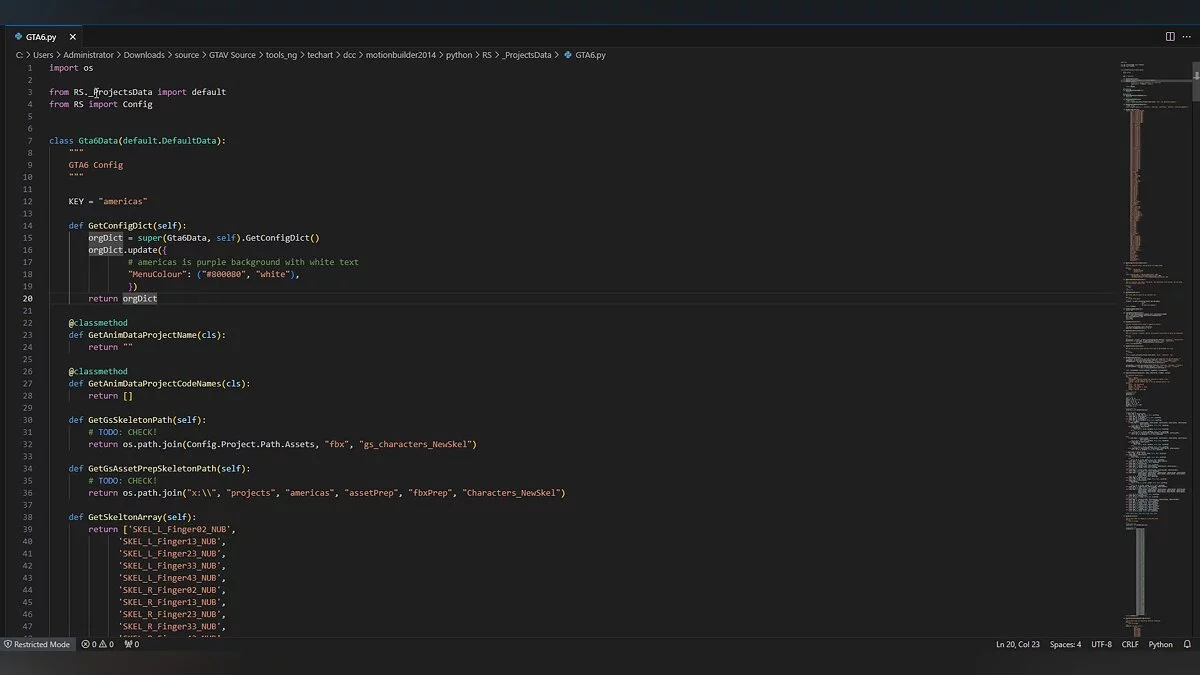The height and width of the screenshot is (675, 1200).
Task: Select the GTA6.py tab
Action: click(42, 37)
